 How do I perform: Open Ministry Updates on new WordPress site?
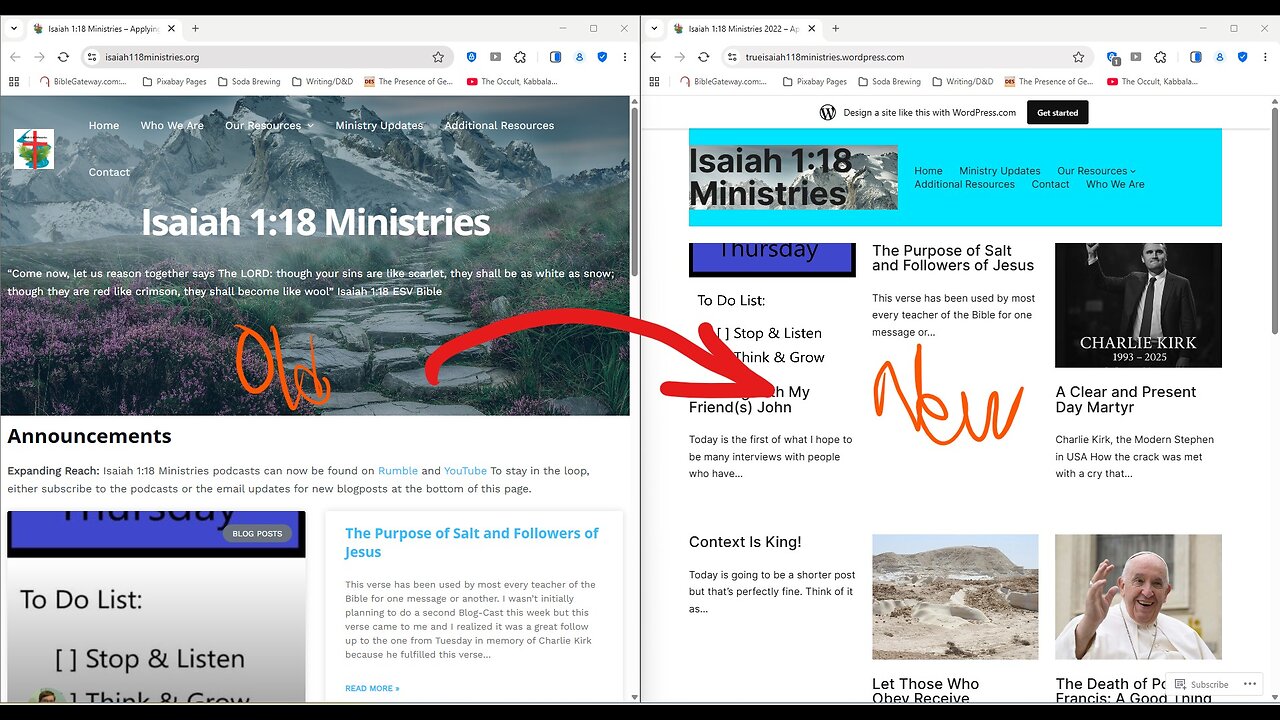[x=1000, y=171]
